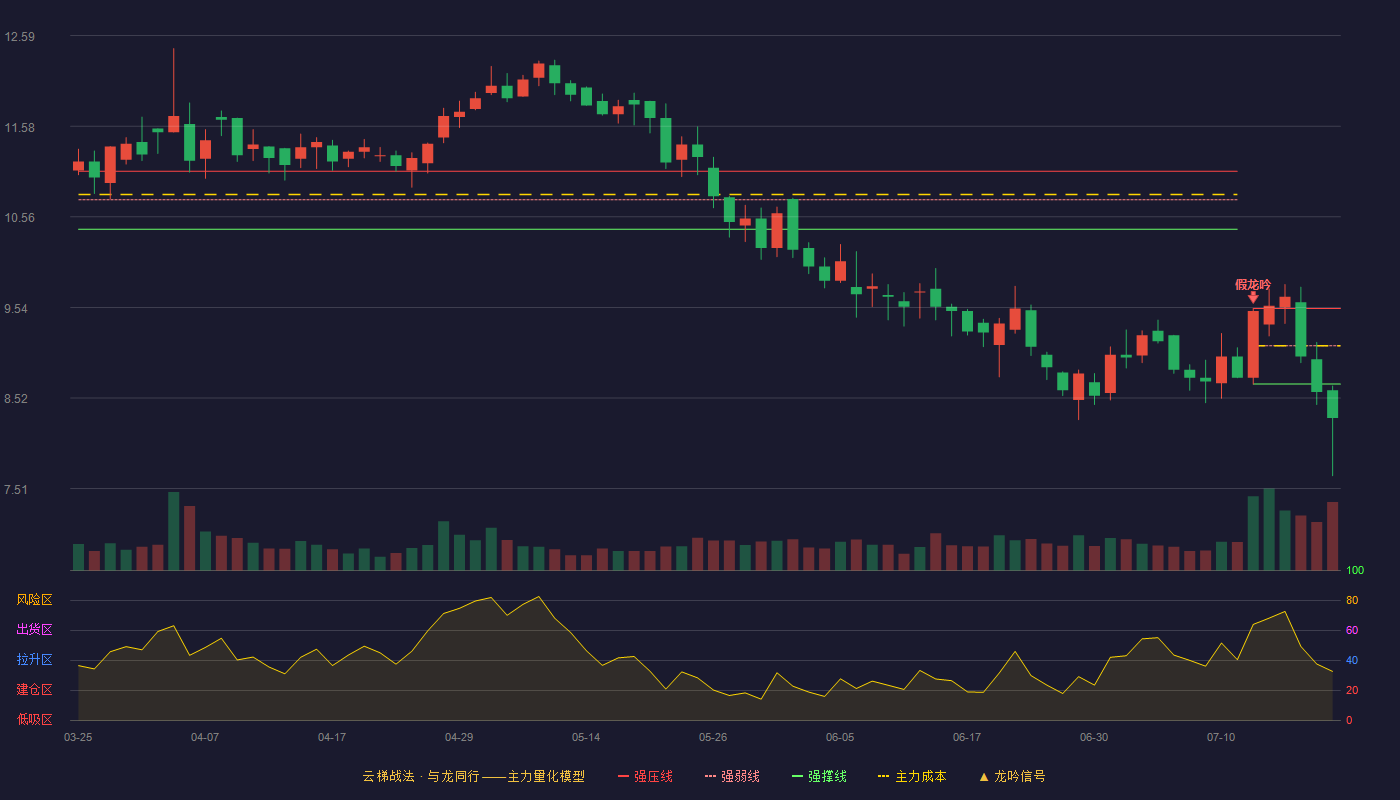Click the 04-29 date label

(x=459, y=737)
